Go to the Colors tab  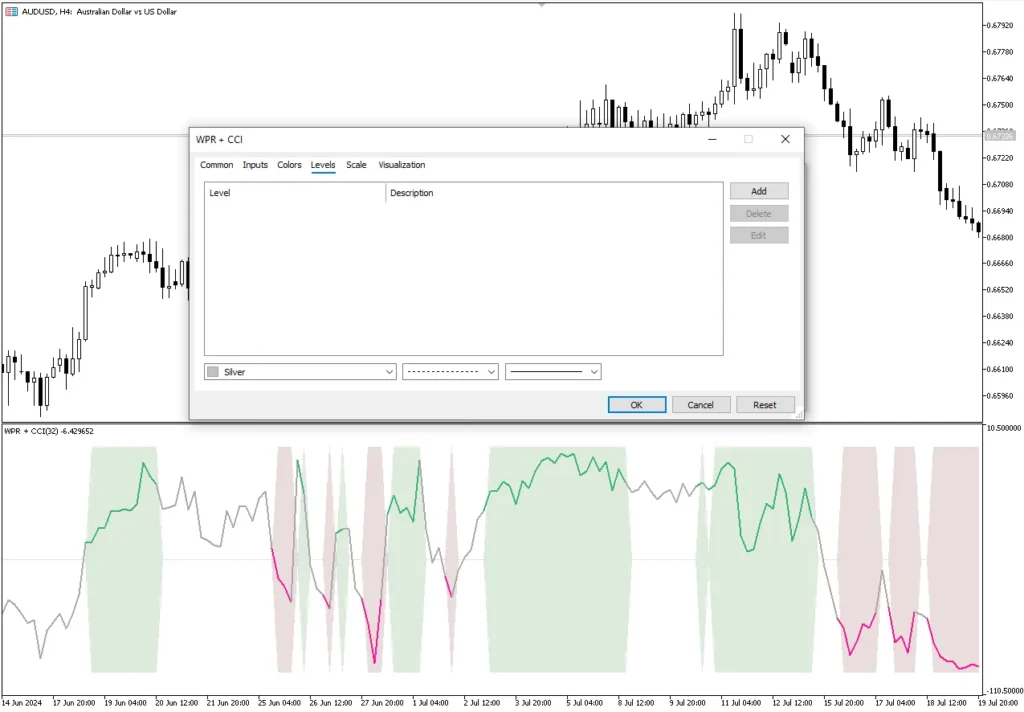tap(289, 165)
